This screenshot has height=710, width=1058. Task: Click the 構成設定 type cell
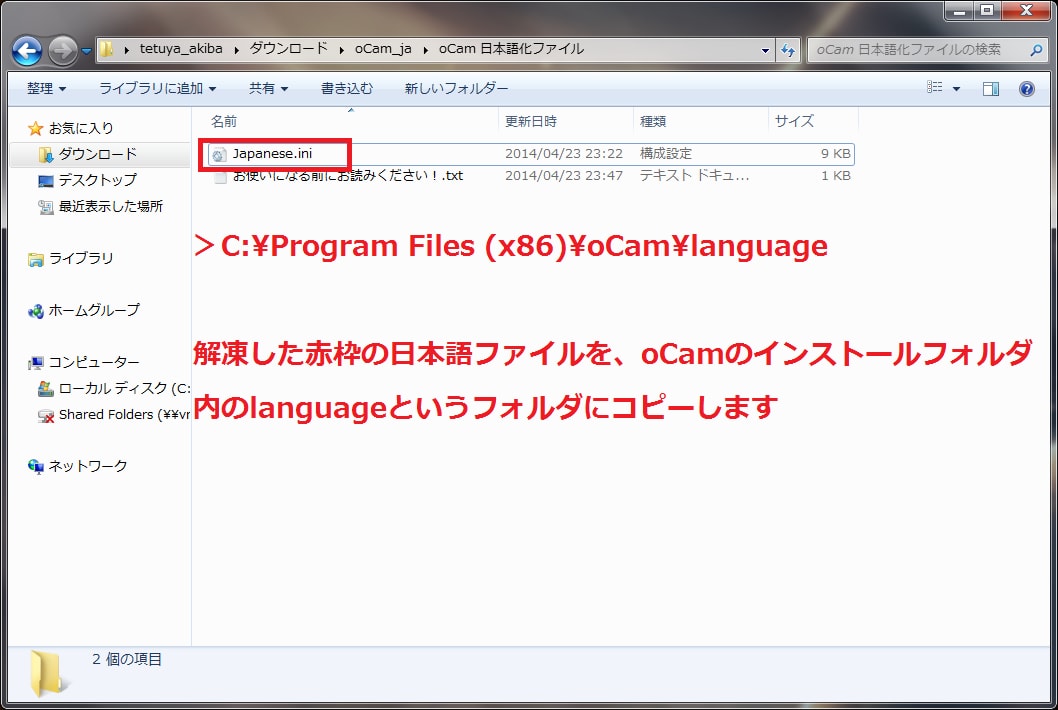(665, 154)
